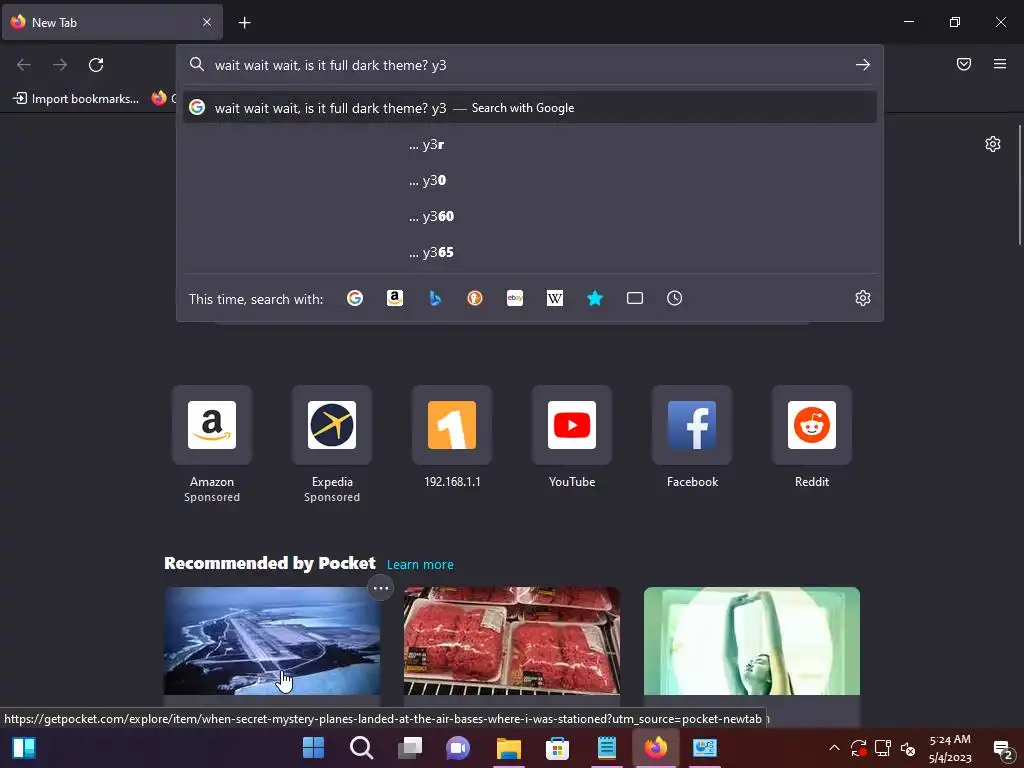Viewport: 1024px width, 768px height.
Task: Open search settings gear in dropdown
Action: click(863, 298)
